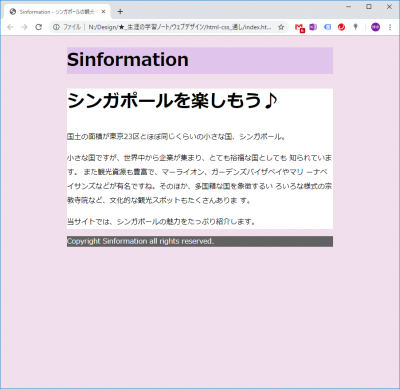Open Chrome's three-dot menu
The width and height of the screenshot is (400, 389).
click(390, 27)
